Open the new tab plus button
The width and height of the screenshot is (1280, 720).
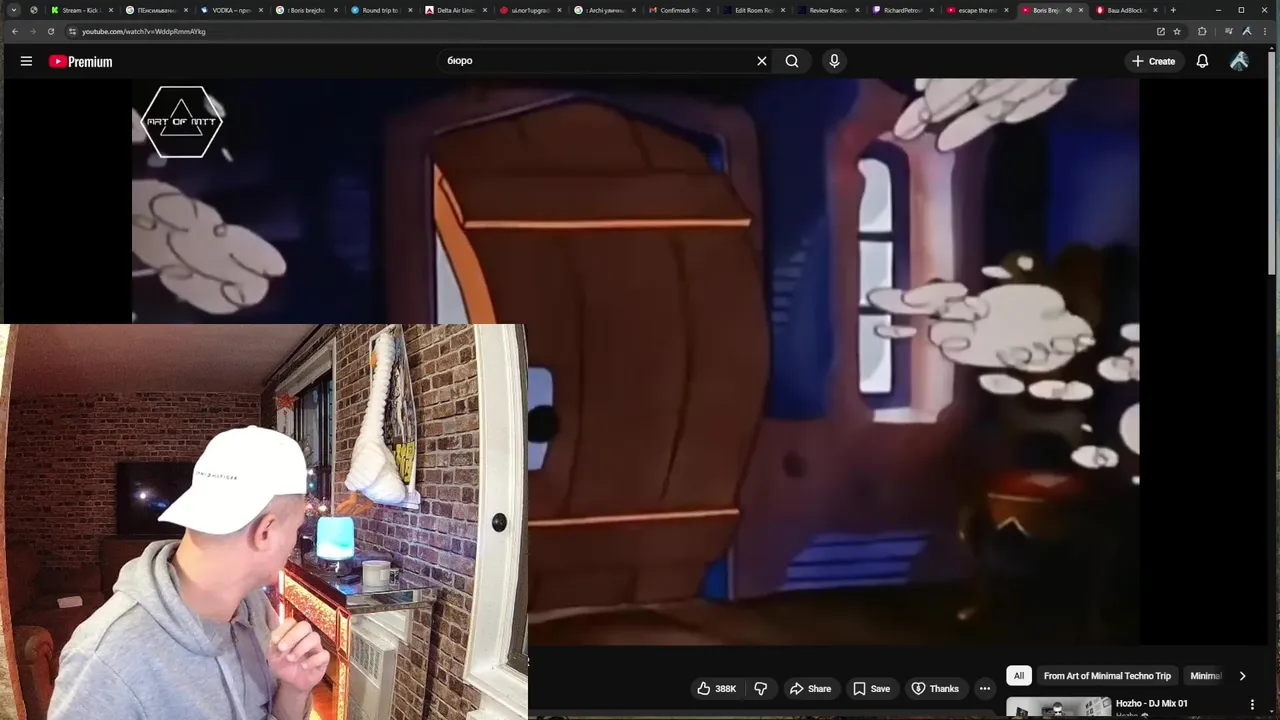pos(1173,10)
